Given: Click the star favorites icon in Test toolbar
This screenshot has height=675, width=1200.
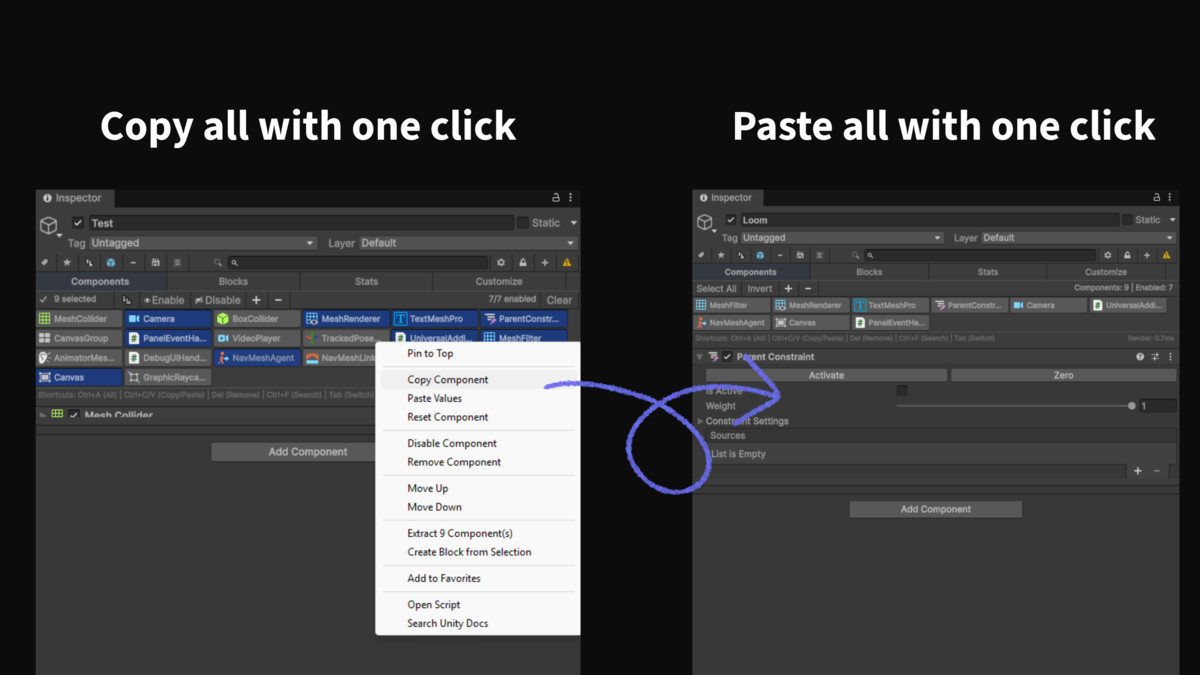Looking at the screenshot, I should 67,263.
